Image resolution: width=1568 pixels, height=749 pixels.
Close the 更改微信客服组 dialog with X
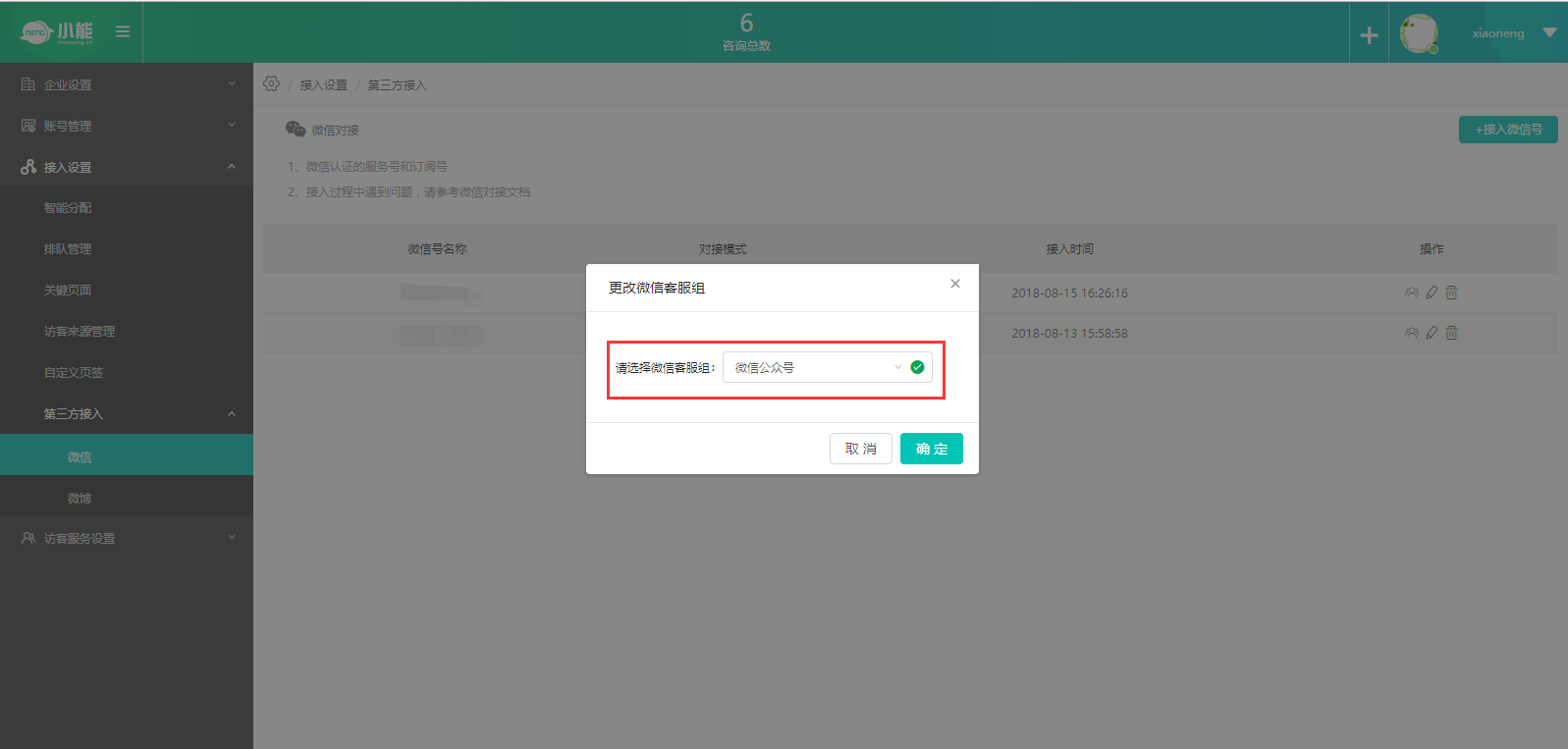tap(955, 284)
